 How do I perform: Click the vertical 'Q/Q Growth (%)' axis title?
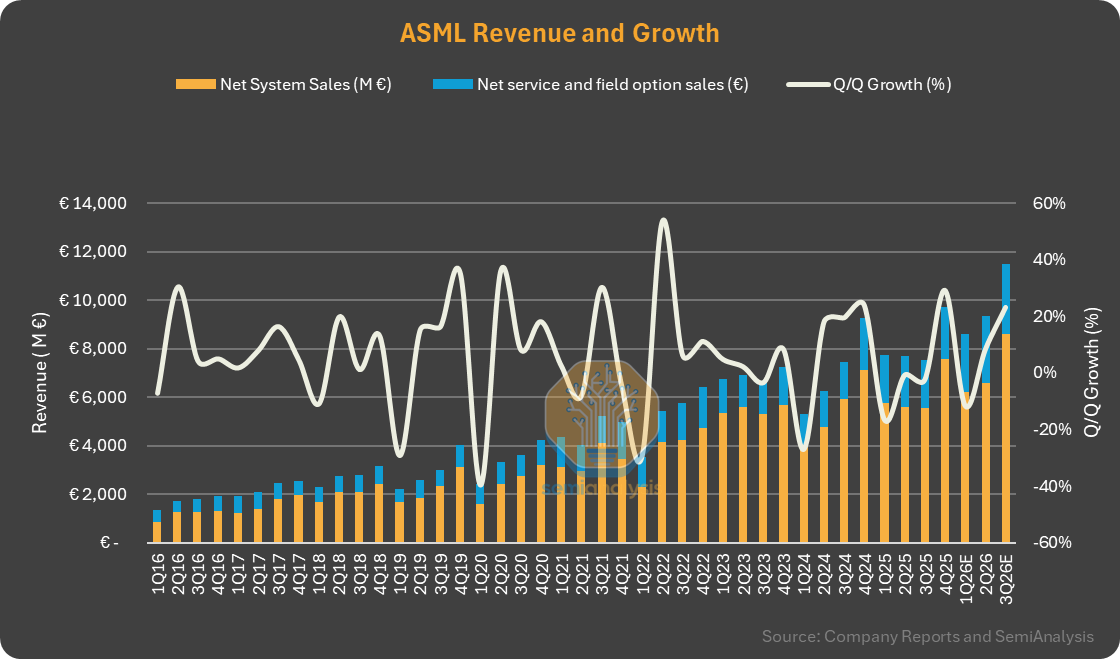pos(1093,373)
